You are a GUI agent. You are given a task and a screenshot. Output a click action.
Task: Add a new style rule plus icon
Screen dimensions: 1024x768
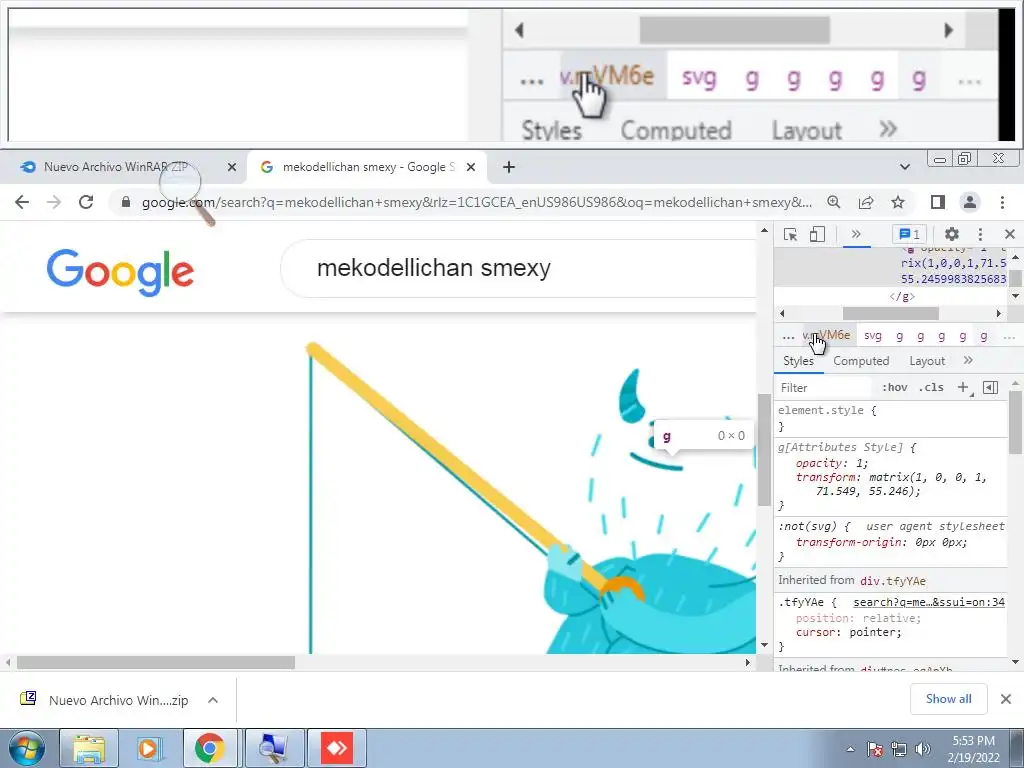pos(964,387)
